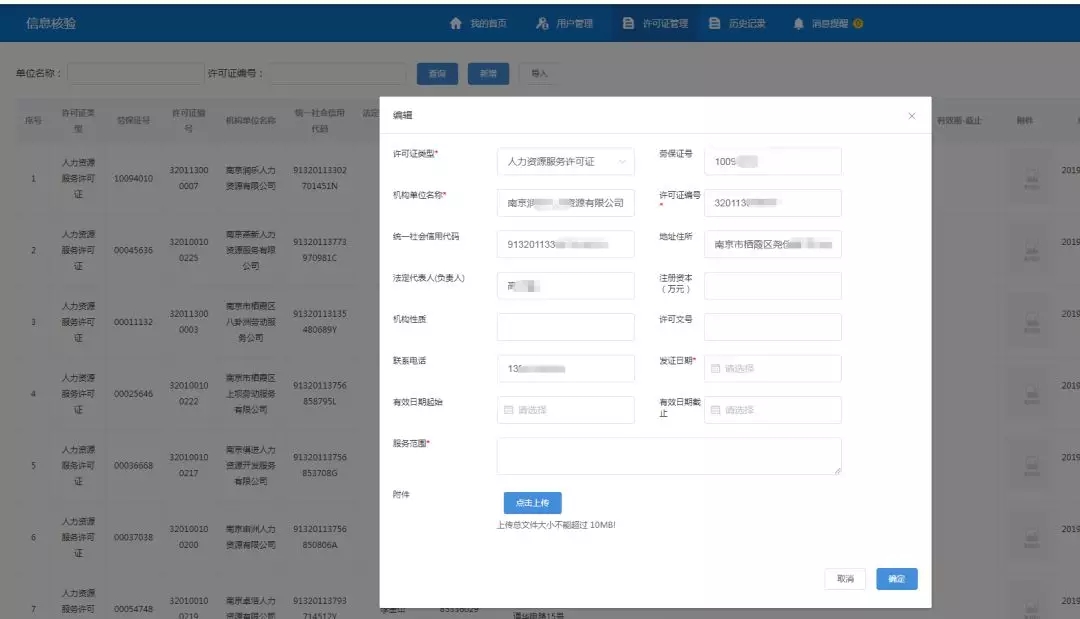The height and width of the screenshot is (619, 1080).
Task: Open the 有效日期截止 date picker
Action: coord(772,410)
